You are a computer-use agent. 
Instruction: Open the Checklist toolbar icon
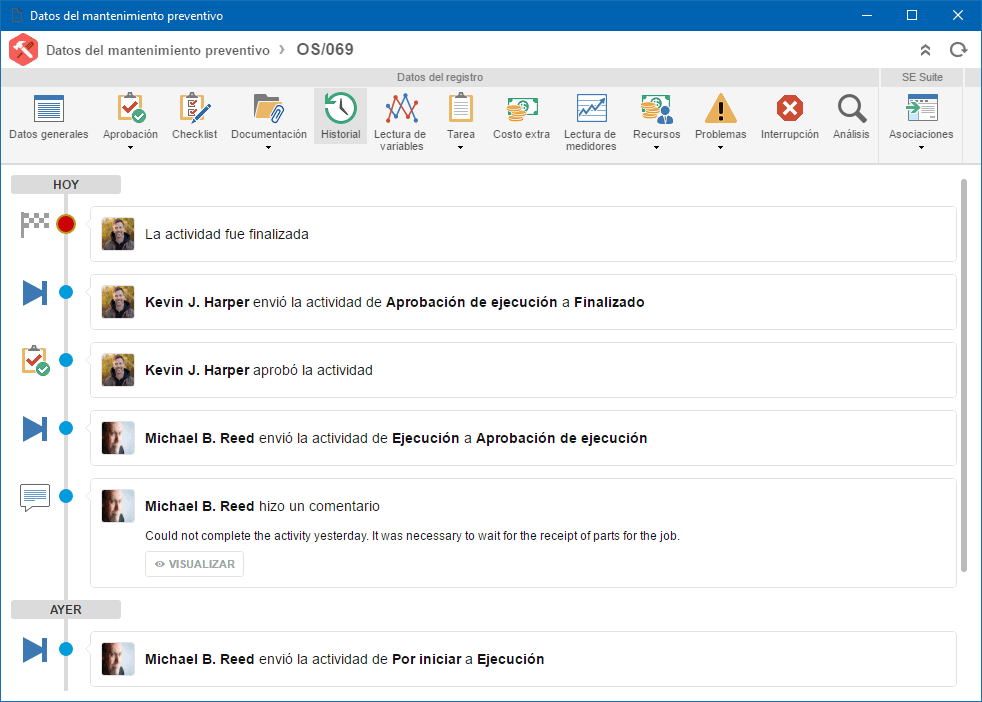[195, 108]
